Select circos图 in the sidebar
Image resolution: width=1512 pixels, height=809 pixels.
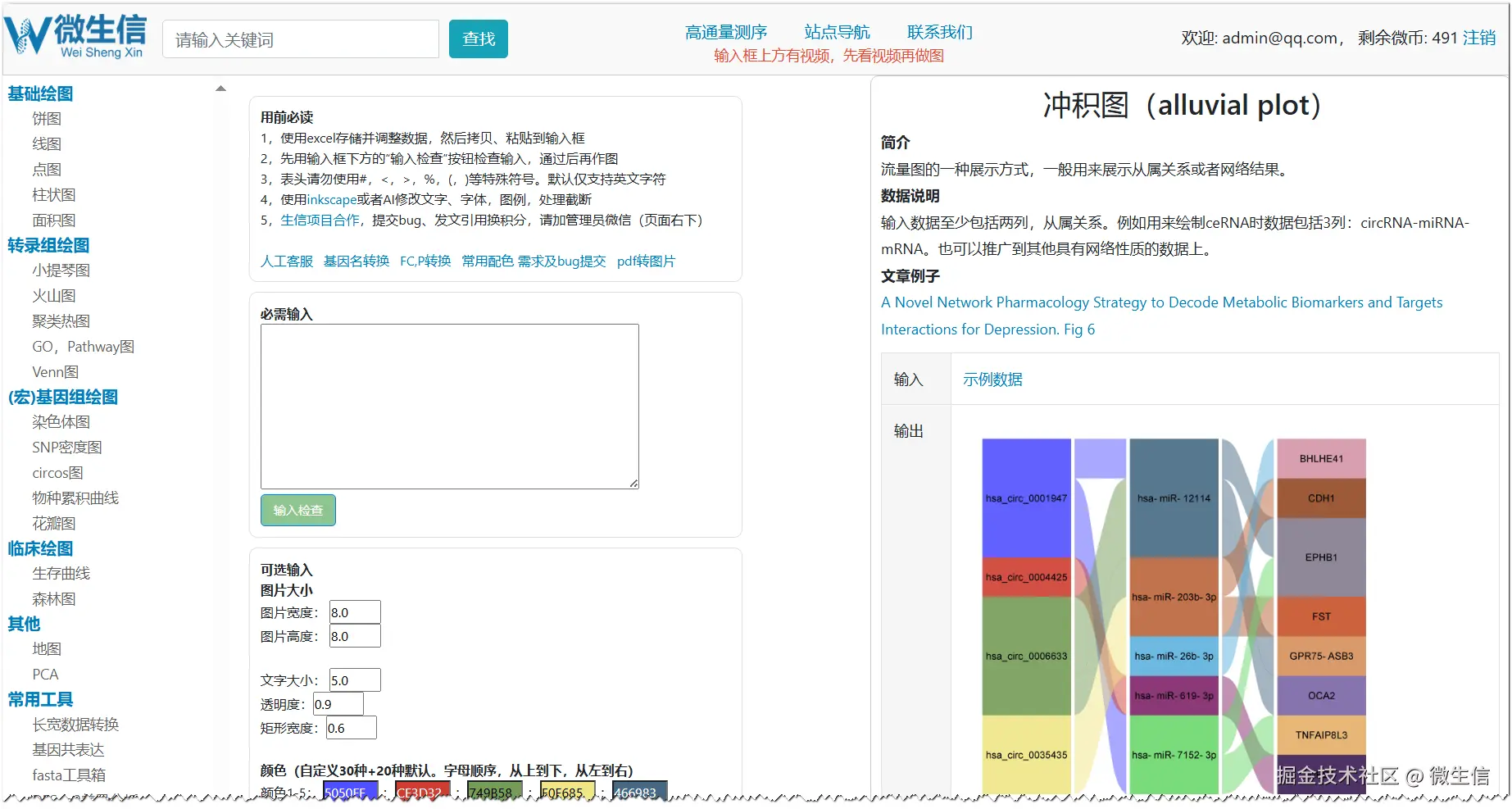pyautogui.click(x=57, y=473)
